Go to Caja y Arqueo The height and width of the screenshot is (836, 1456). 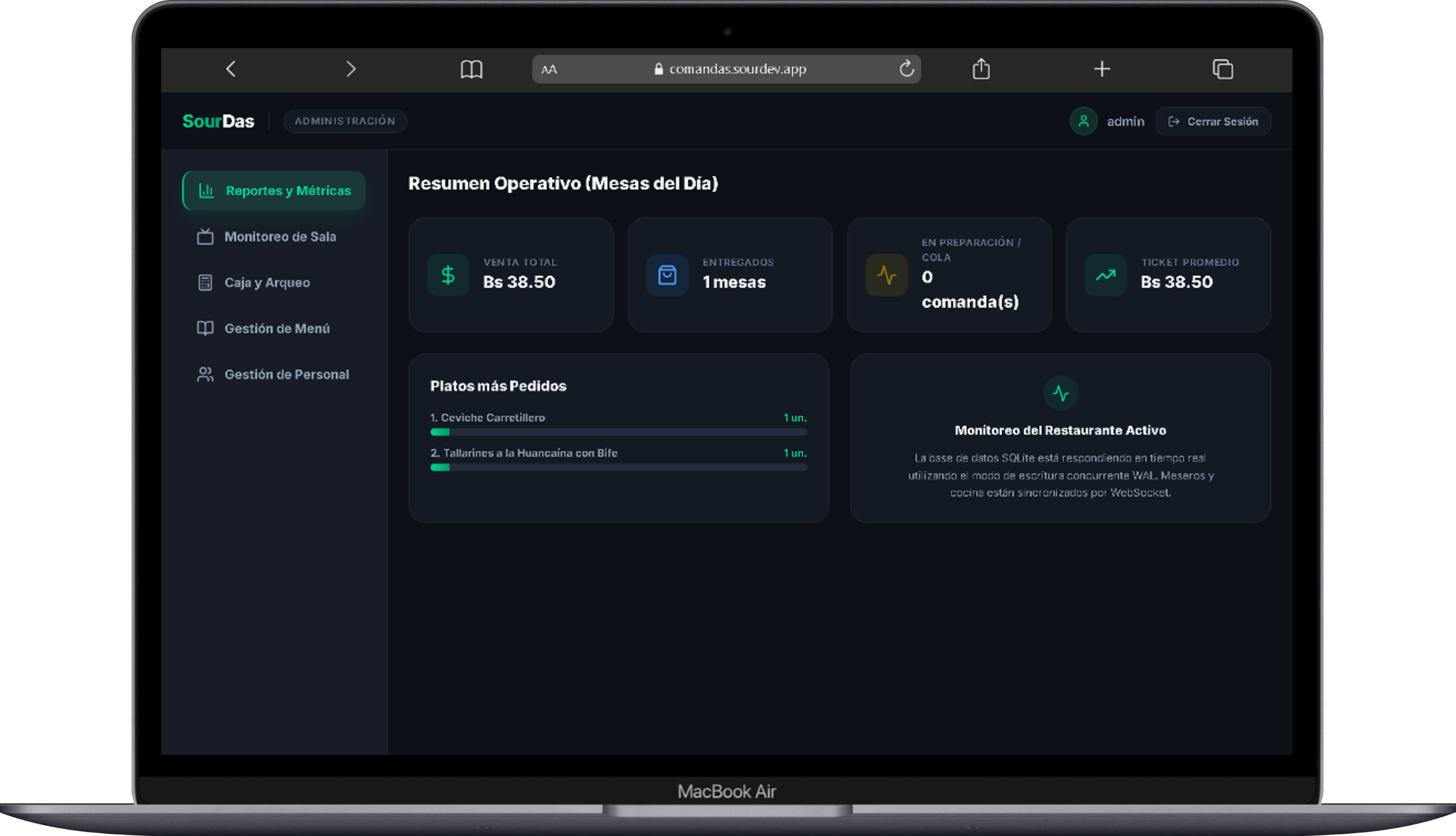(x=274, y=283)
